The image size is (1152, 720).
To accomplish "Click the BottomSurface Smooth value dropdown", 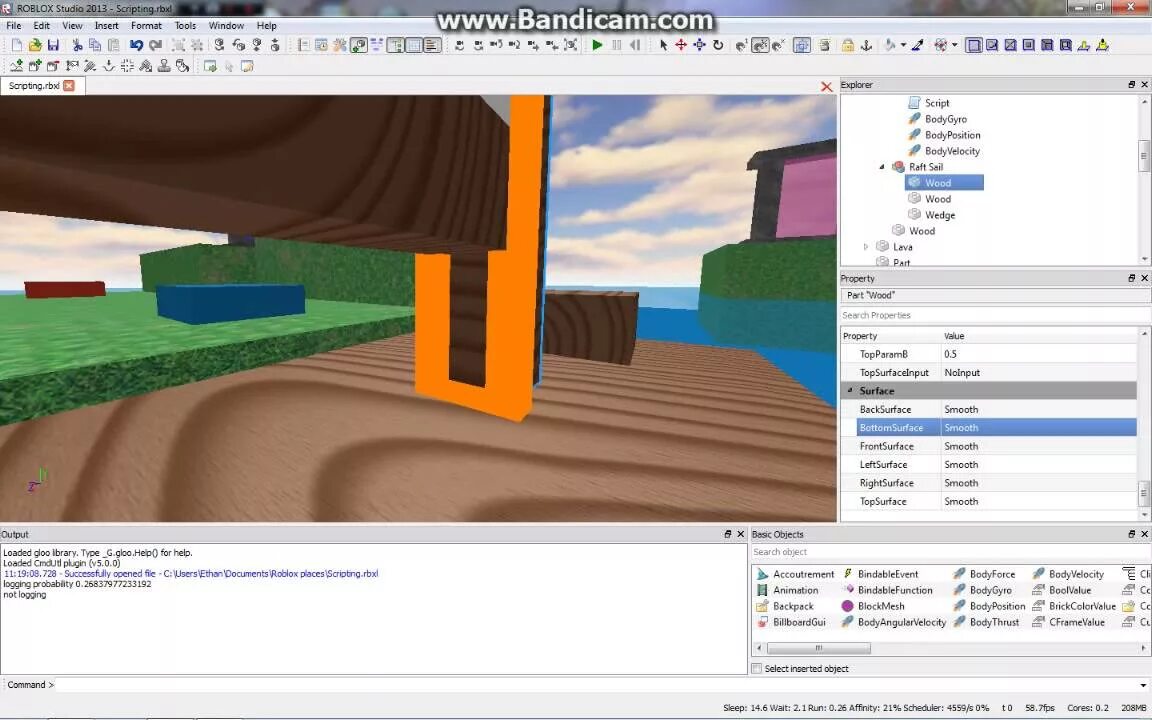I will 1038,428.
